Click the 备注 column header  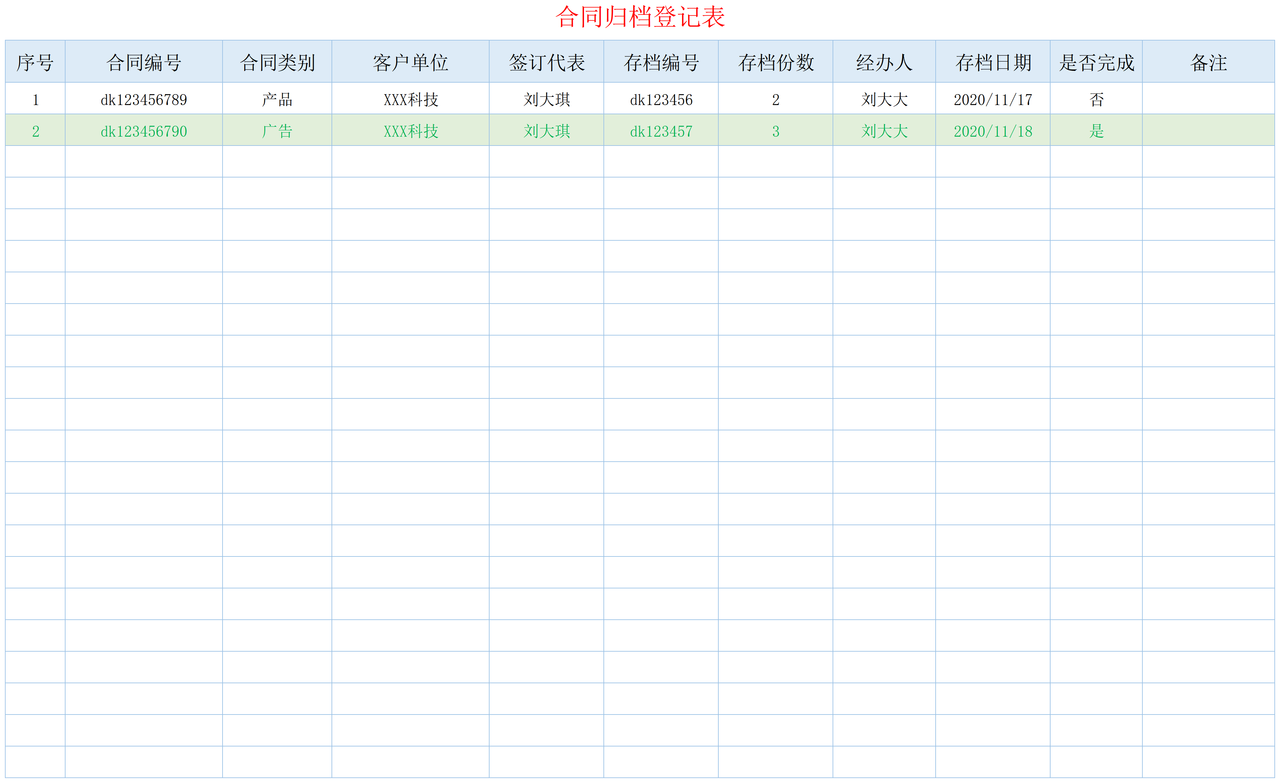(1208, 61)
